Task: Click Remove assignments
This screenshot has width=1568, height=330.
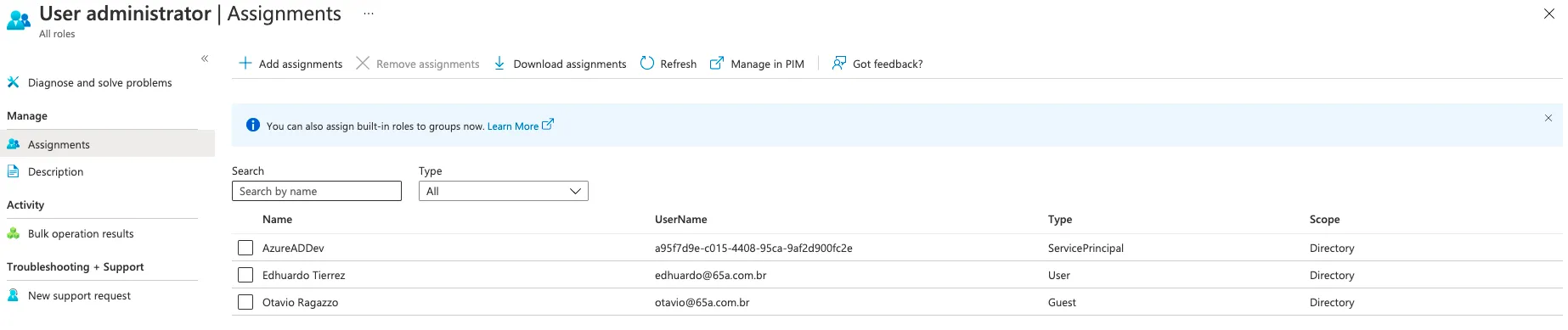Action: click(x=428, y=64)
